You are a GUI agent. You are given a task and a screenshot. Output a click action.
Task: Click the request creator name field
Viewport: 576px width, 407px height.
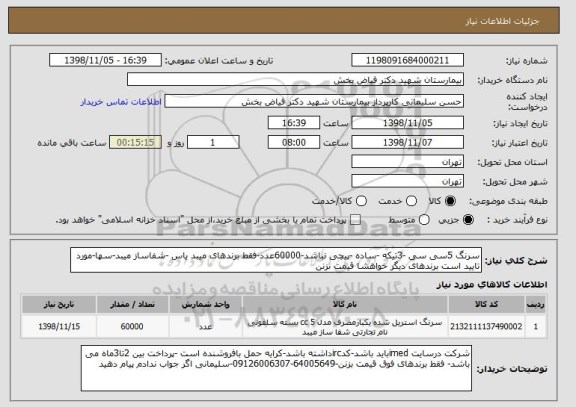pos(314,102)
